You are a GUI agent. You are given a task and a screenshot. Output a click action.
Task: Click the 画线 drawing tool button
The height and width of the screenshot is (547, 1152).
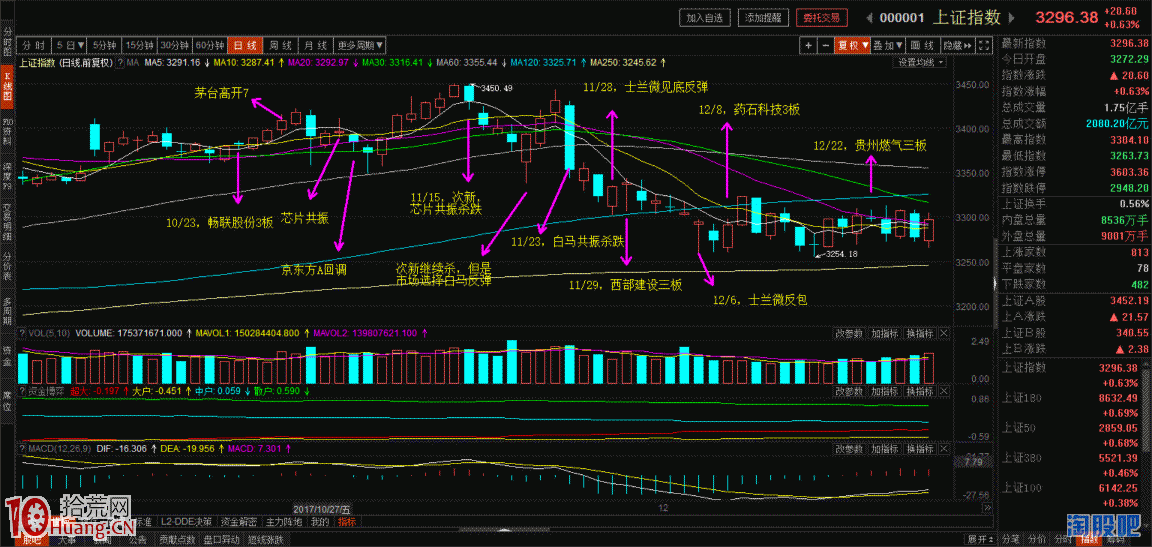(922, 46)
